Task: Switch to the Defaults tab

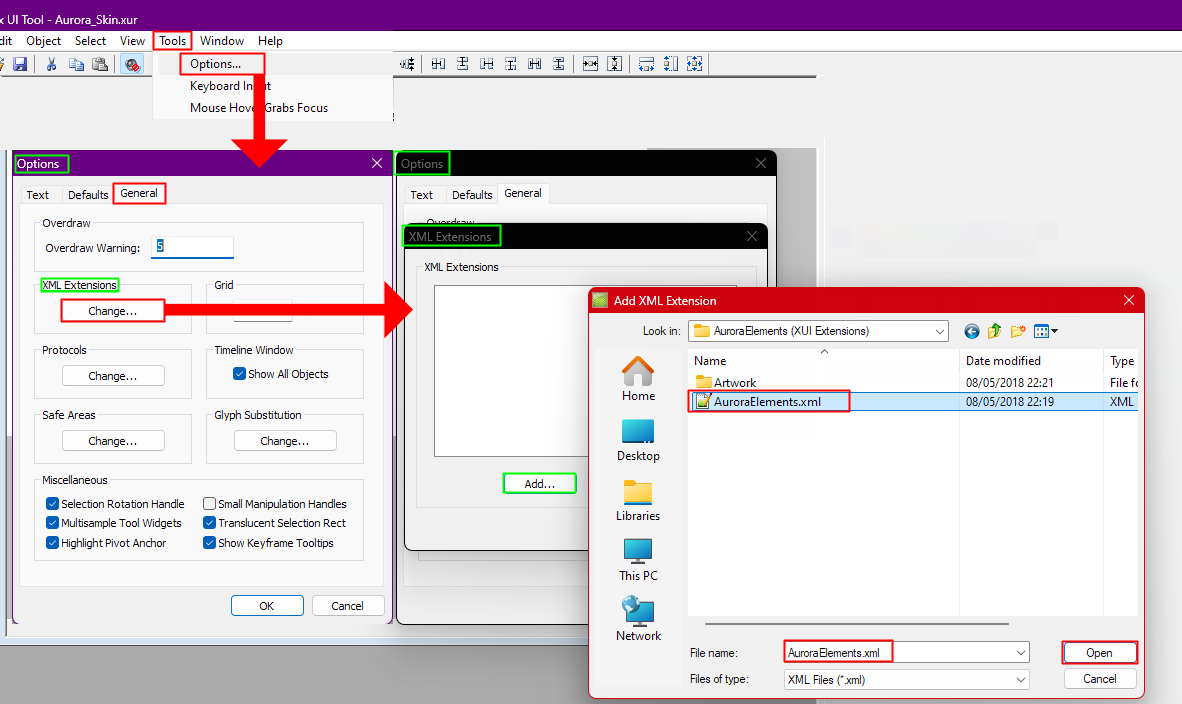Action: tap(87, 194)
